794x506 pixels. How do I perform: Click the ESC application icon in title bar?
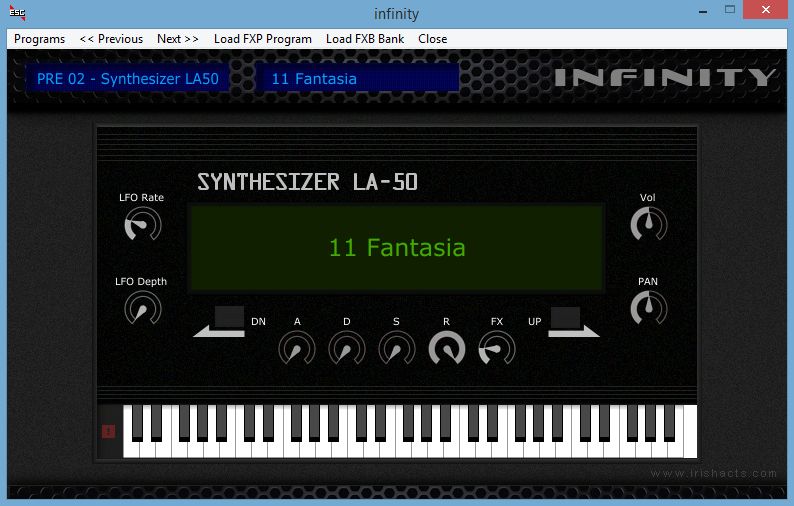(x=17, y=13)
